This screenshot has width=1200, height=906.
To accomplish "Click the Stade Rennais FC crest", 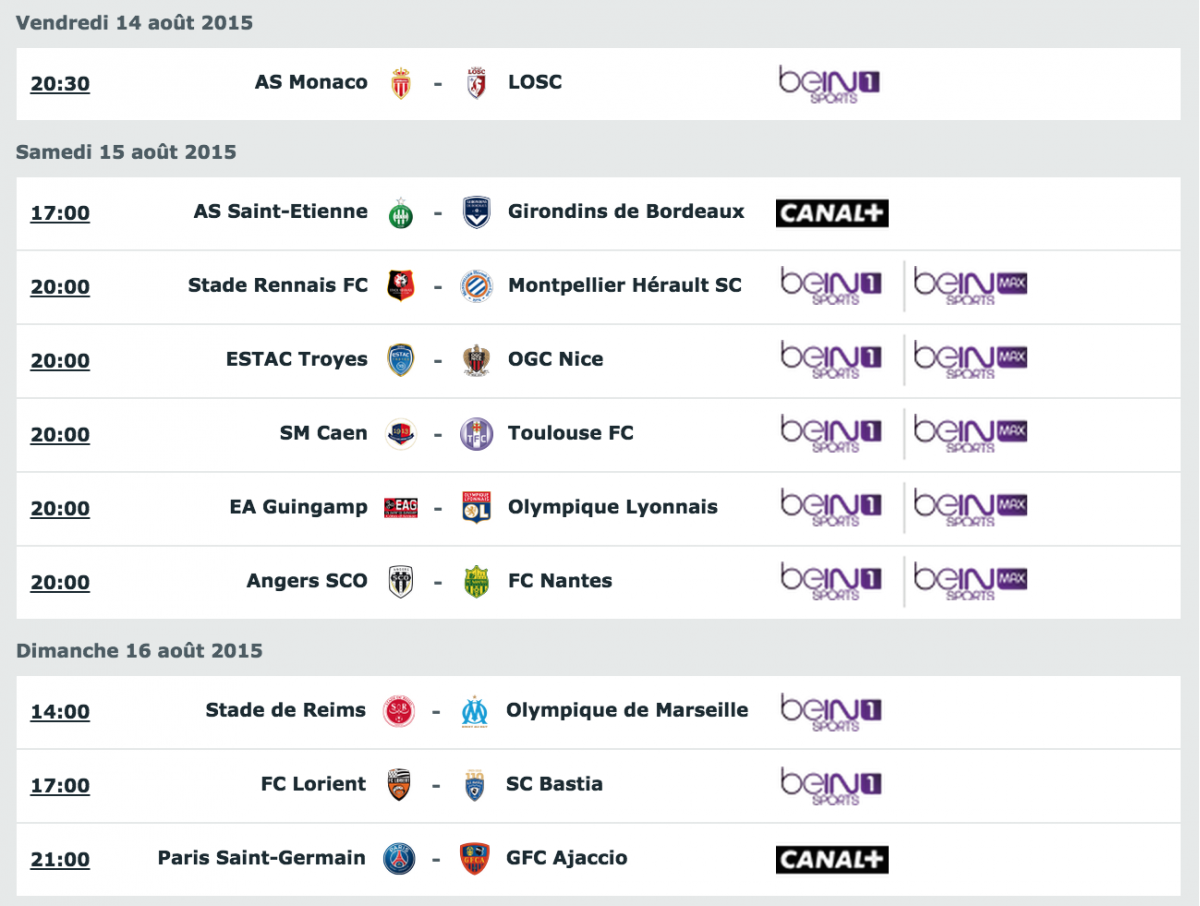I will [x=401, y=286].
